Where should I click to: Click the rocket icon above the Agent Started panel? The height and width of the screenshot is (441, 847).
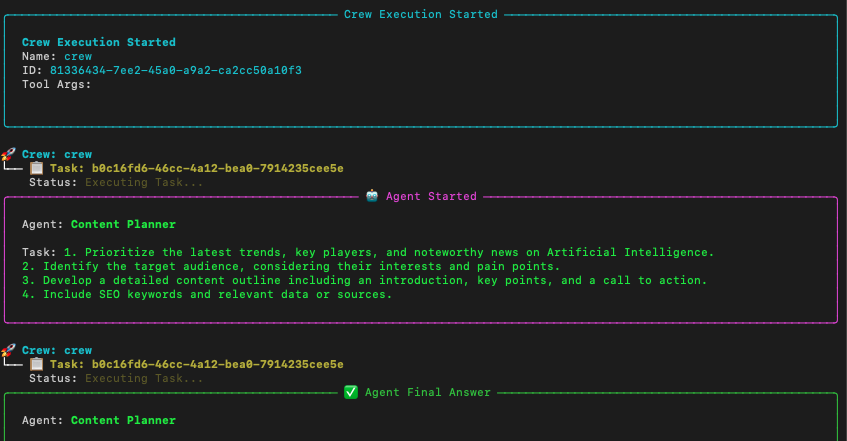coord(9,154)
